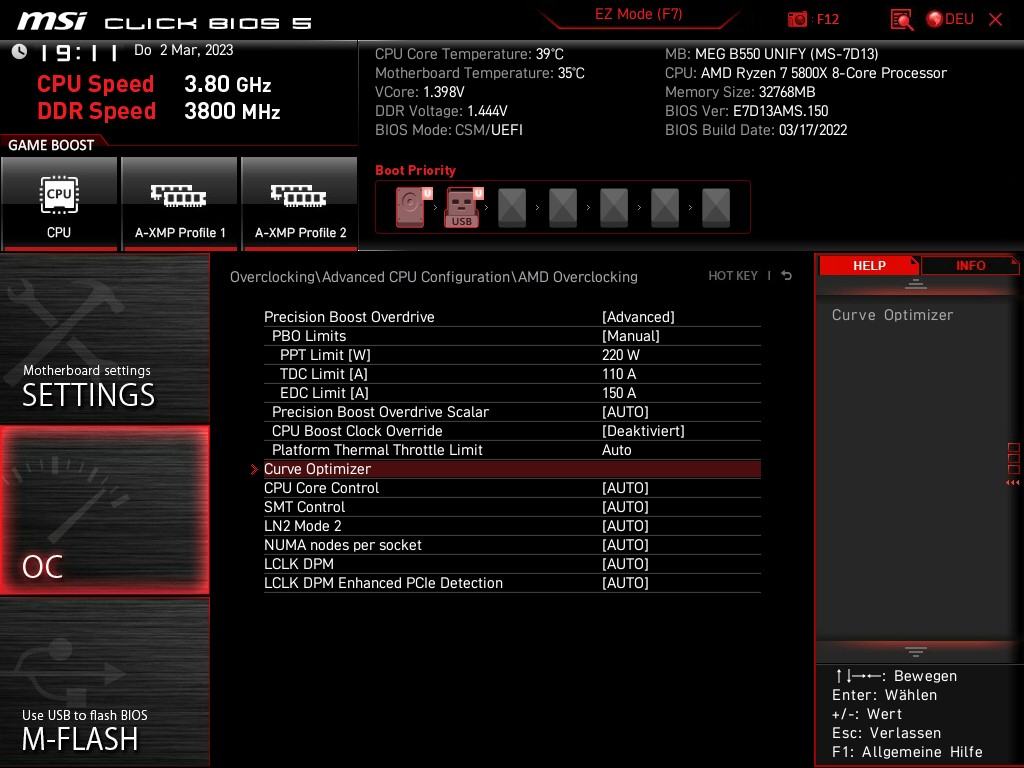Click the help panel top scroll handle

click(916, 284)
